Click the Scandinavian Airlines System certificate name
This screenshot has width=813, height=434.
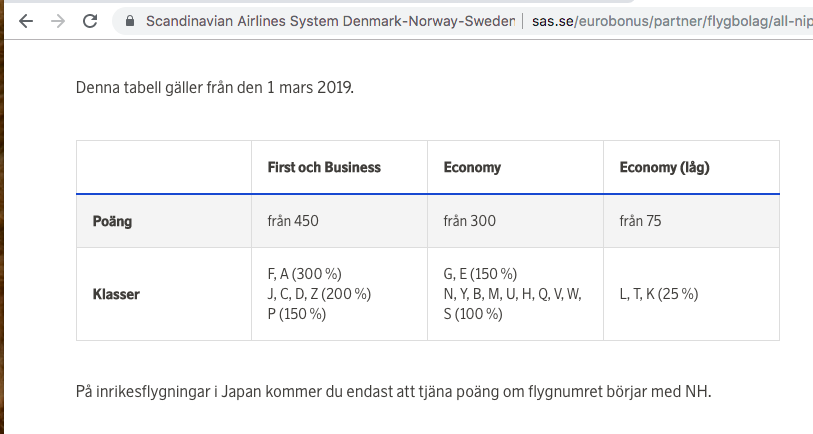coord(330,20)
